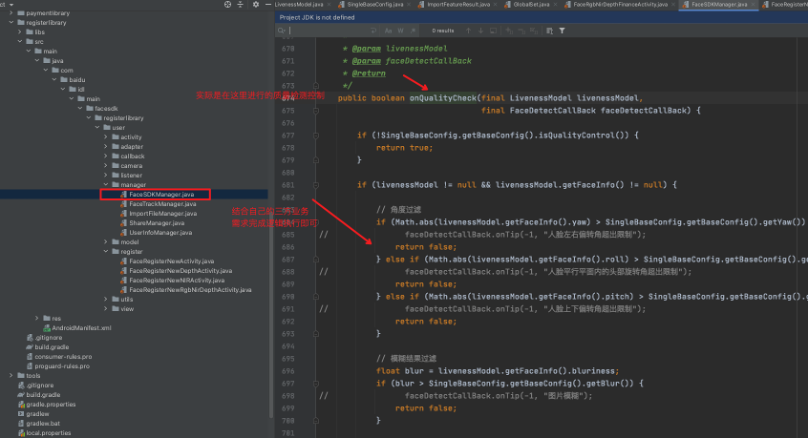Click the open results in find window icon

coord(549,31)
